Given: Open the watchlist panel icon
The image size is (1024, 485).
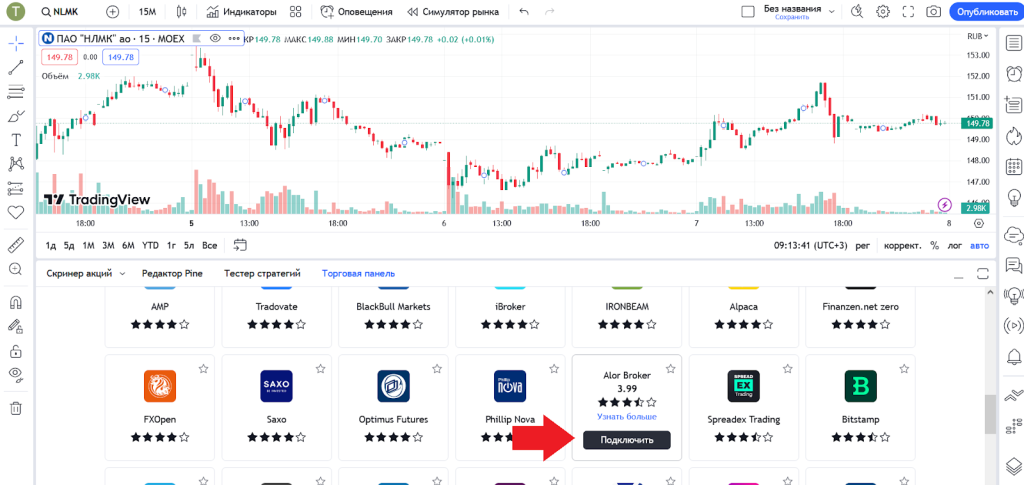Looking at the screenshot, I should [1014, 42].
